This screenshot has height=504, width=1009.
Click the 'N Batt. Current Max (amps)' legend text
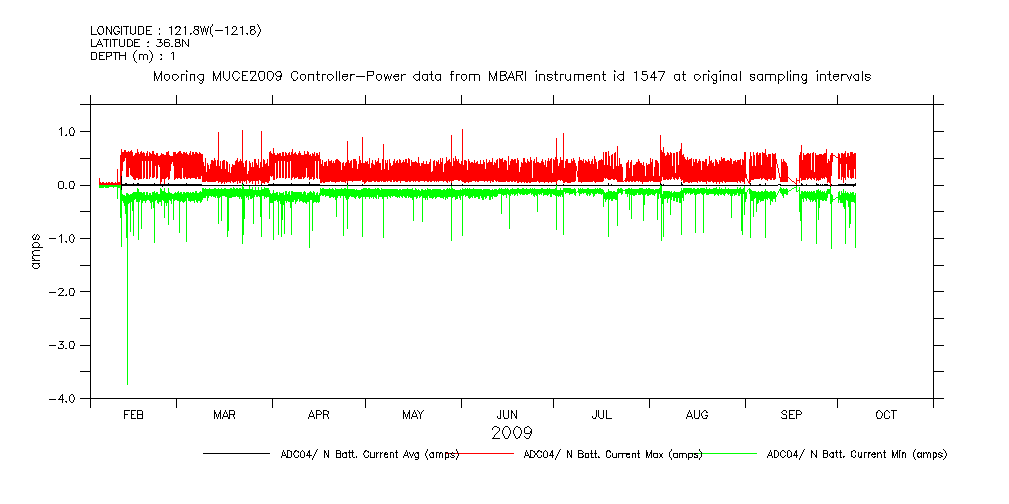pos(612,454)
